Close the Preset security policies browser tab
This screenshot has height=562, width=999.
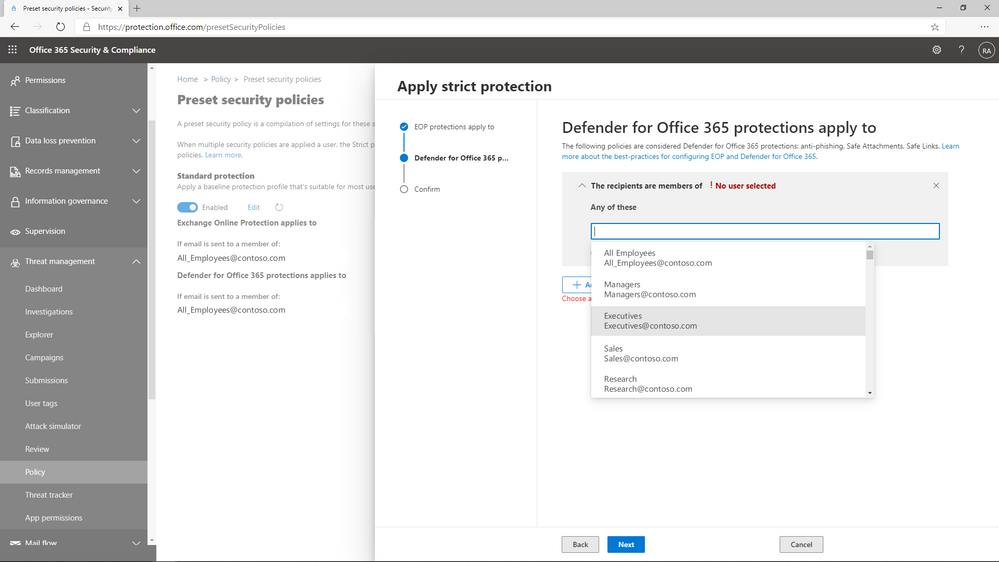click(120, 8)
